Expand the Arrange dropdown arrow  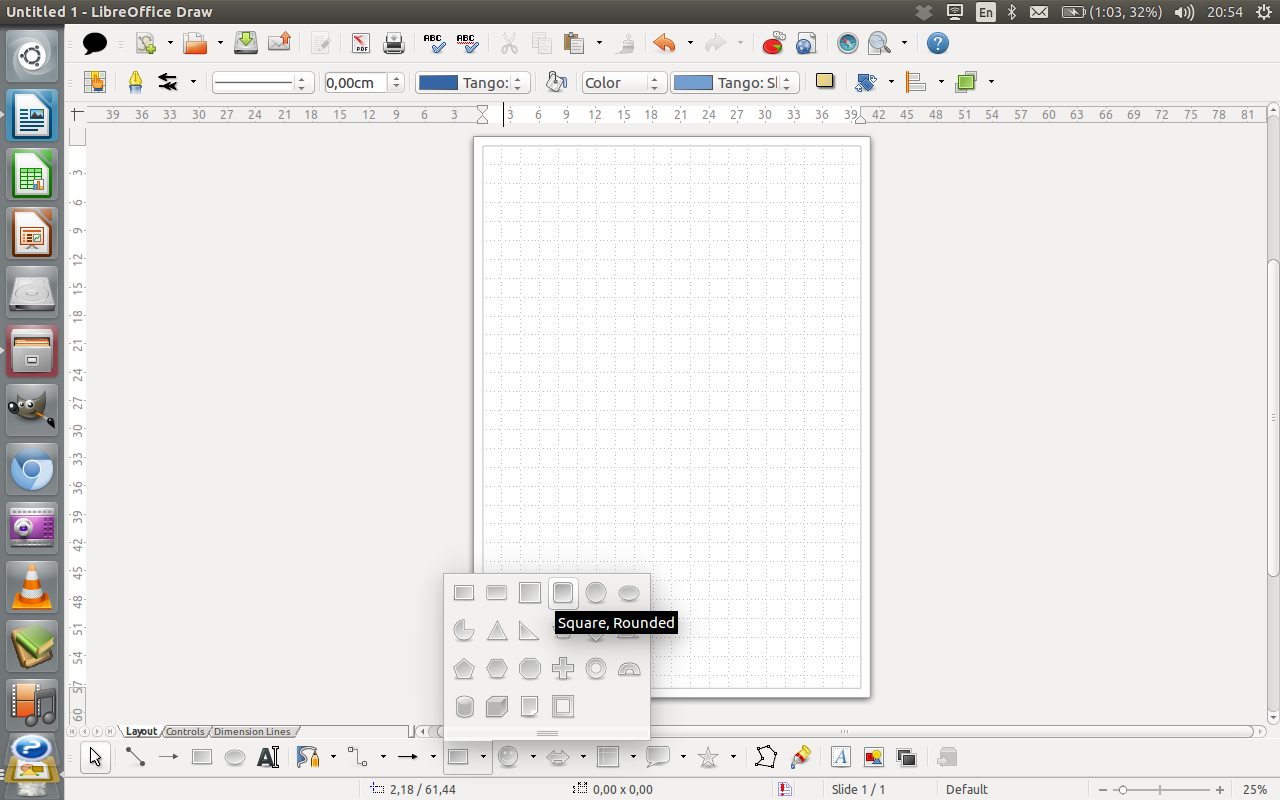tap(991, 83)
